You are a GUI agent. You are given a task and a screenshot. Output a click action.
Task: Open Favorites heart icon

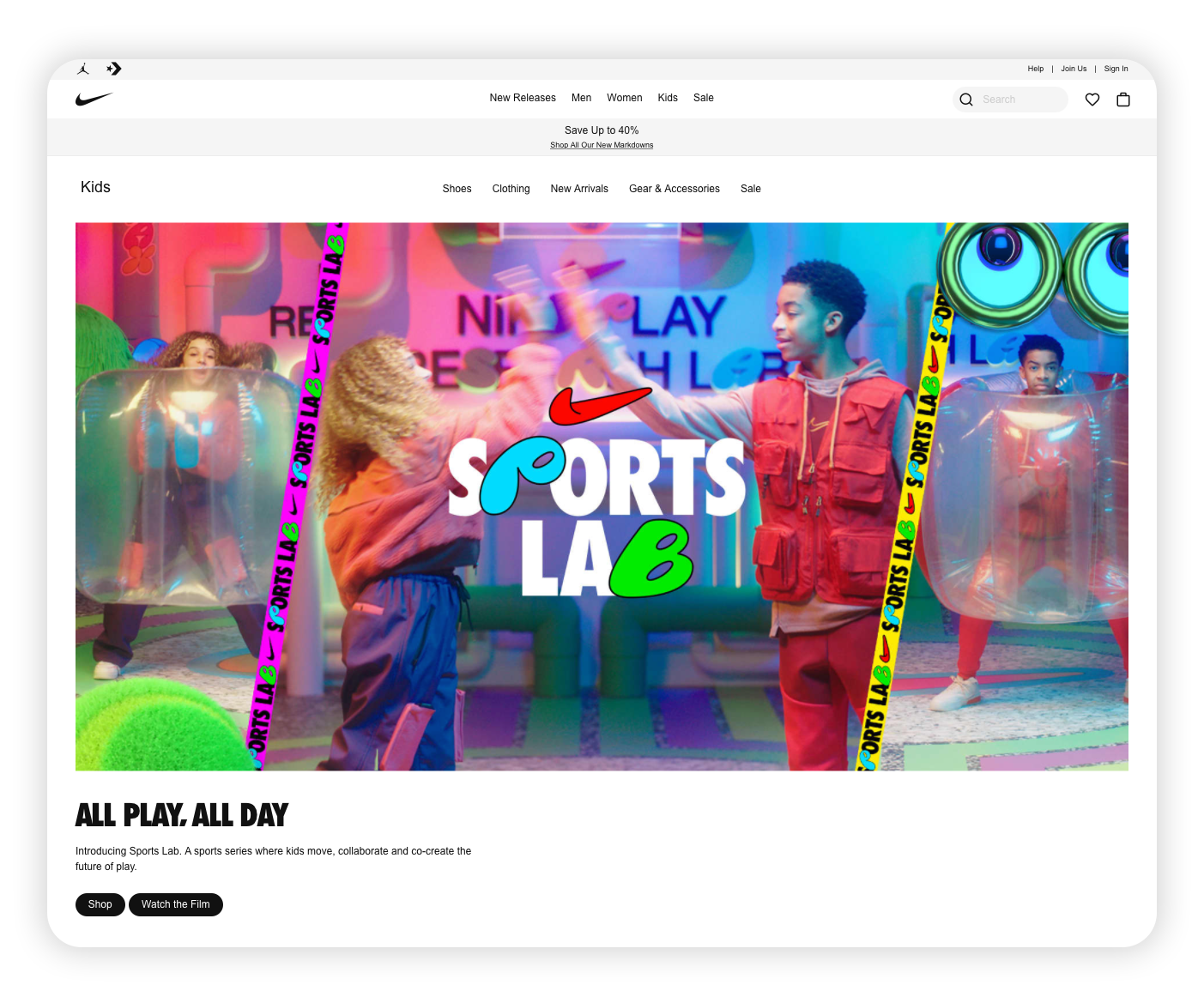pyautogui.click(x=1092, y=100)
